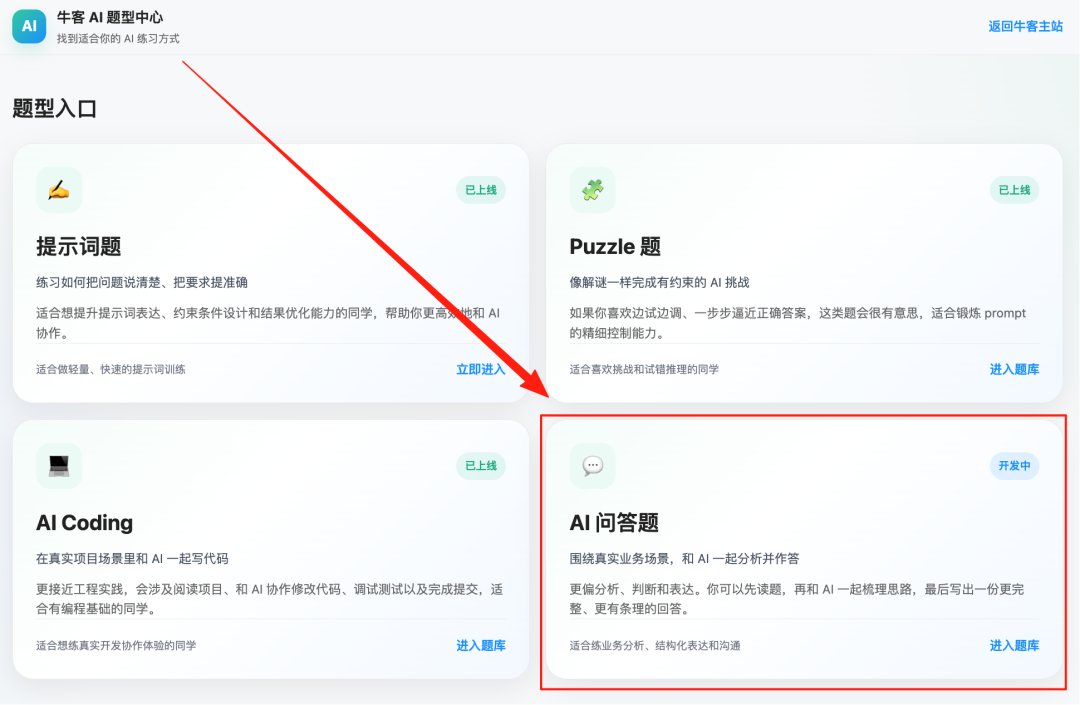The image size is (1080, 705).
Task: Click the 提示词题 card title
Action: coord(79,246)
